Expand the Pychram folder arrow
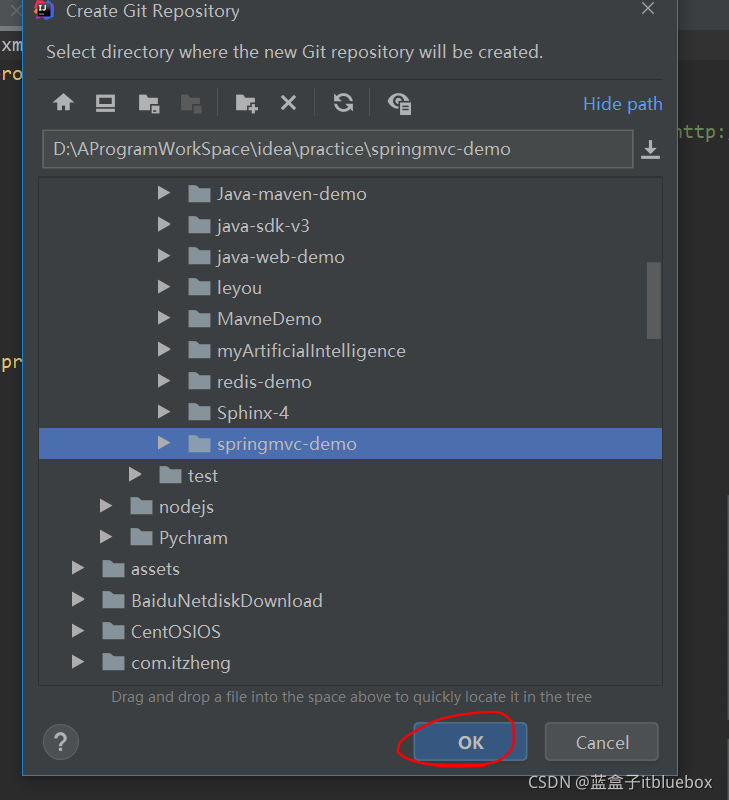Viewport: 729px width, 800px height. [x=106, y=537]
